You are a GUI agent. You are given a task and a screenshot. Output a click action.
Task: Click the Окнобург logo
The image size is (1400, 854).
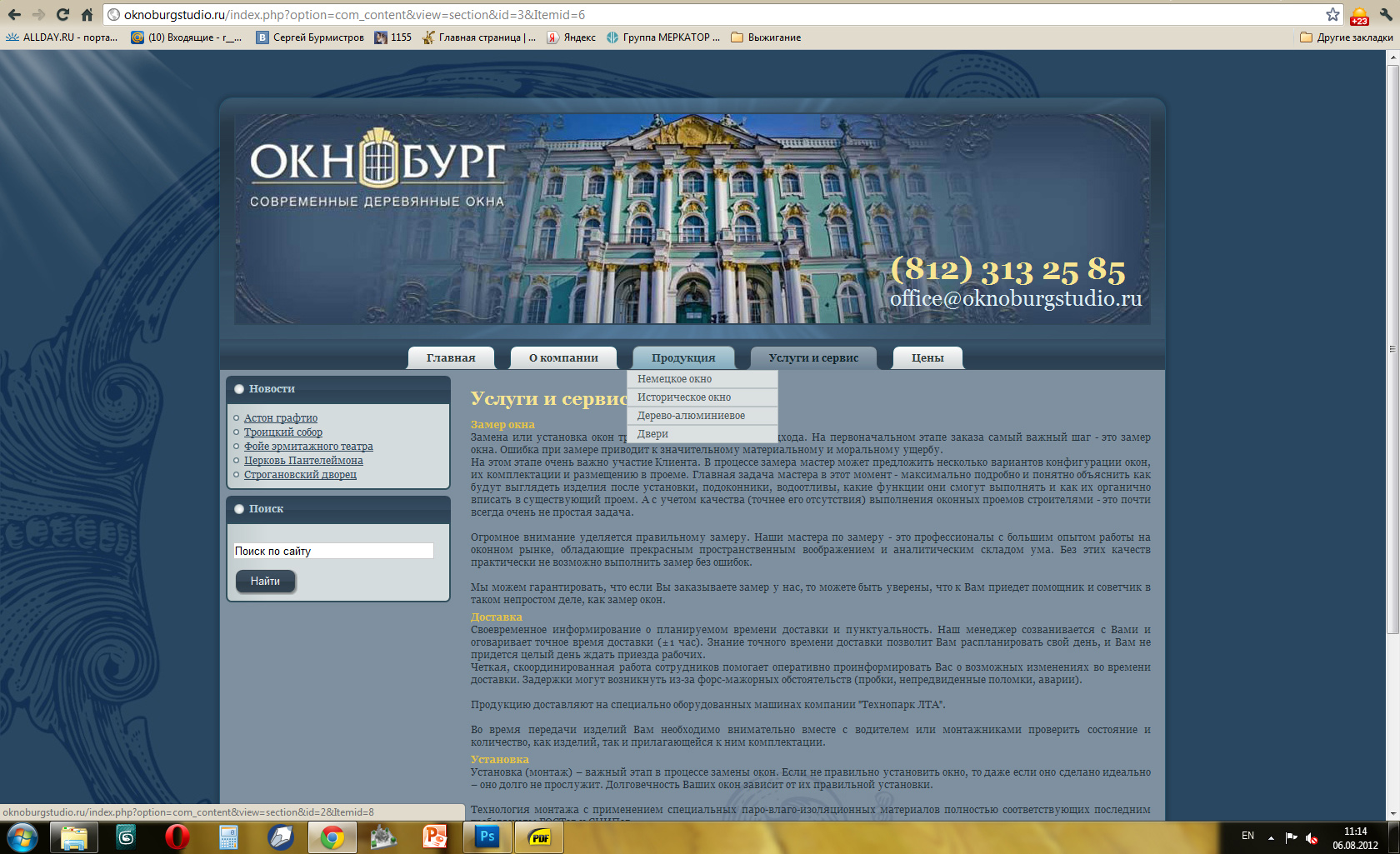point(377,167)
